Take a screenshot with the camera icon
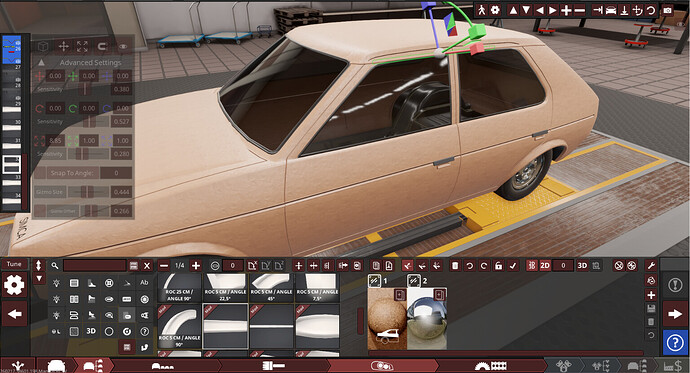Viewport: 690px width, 373px height. 668,10
